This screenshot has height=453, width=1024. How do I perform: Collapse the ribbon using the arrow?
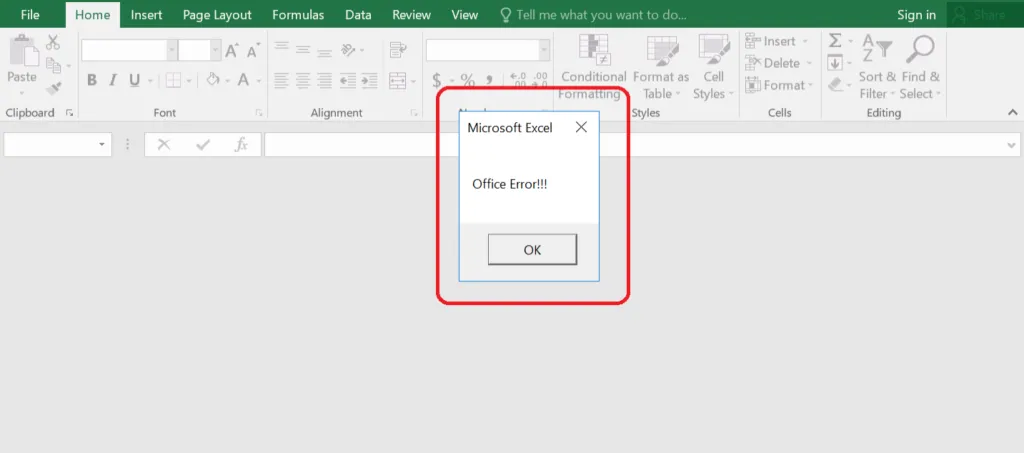click(x=1013, y=112)
